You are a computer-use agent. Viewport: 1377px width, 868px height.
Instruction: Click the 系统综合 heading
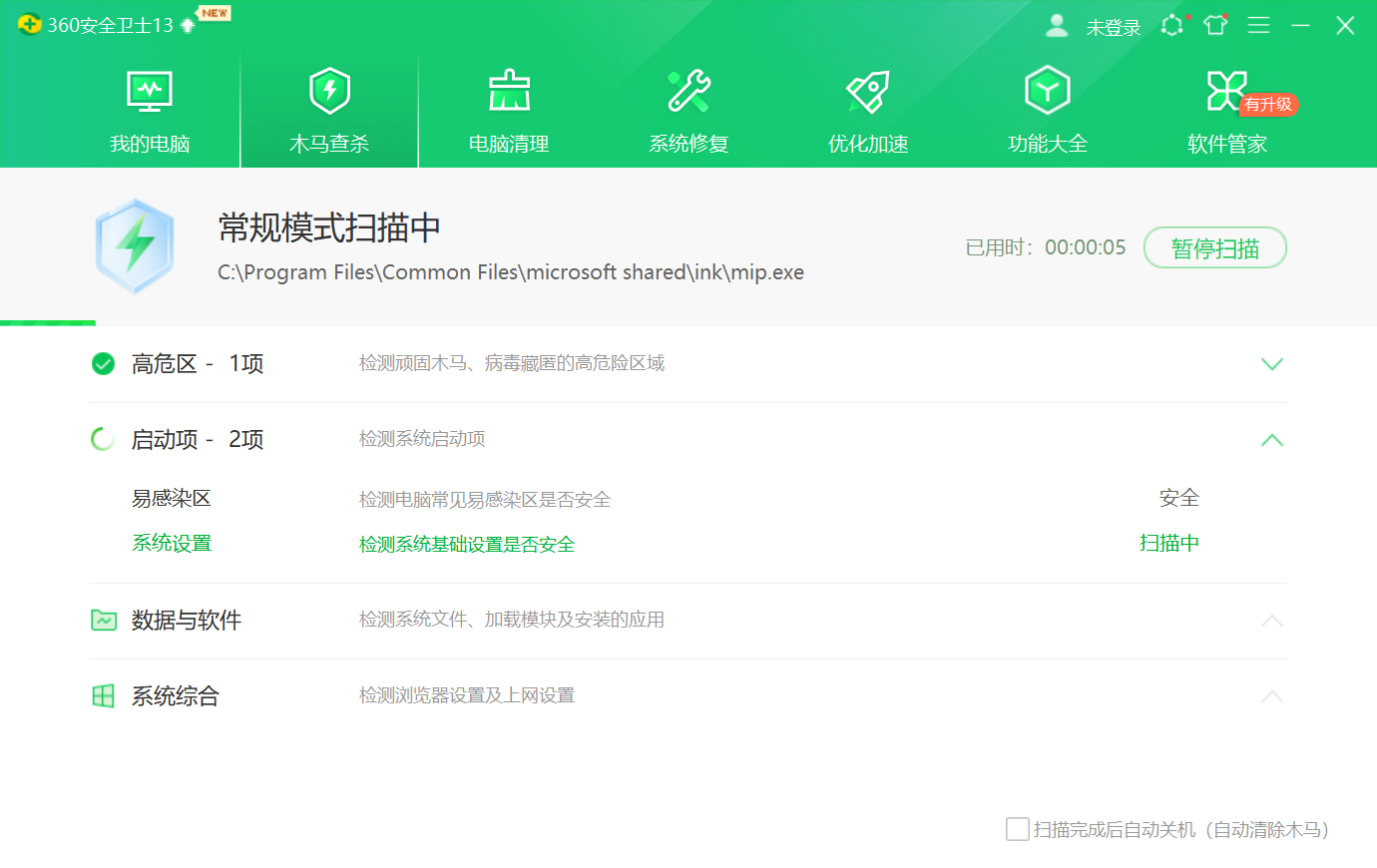(176, 695)
